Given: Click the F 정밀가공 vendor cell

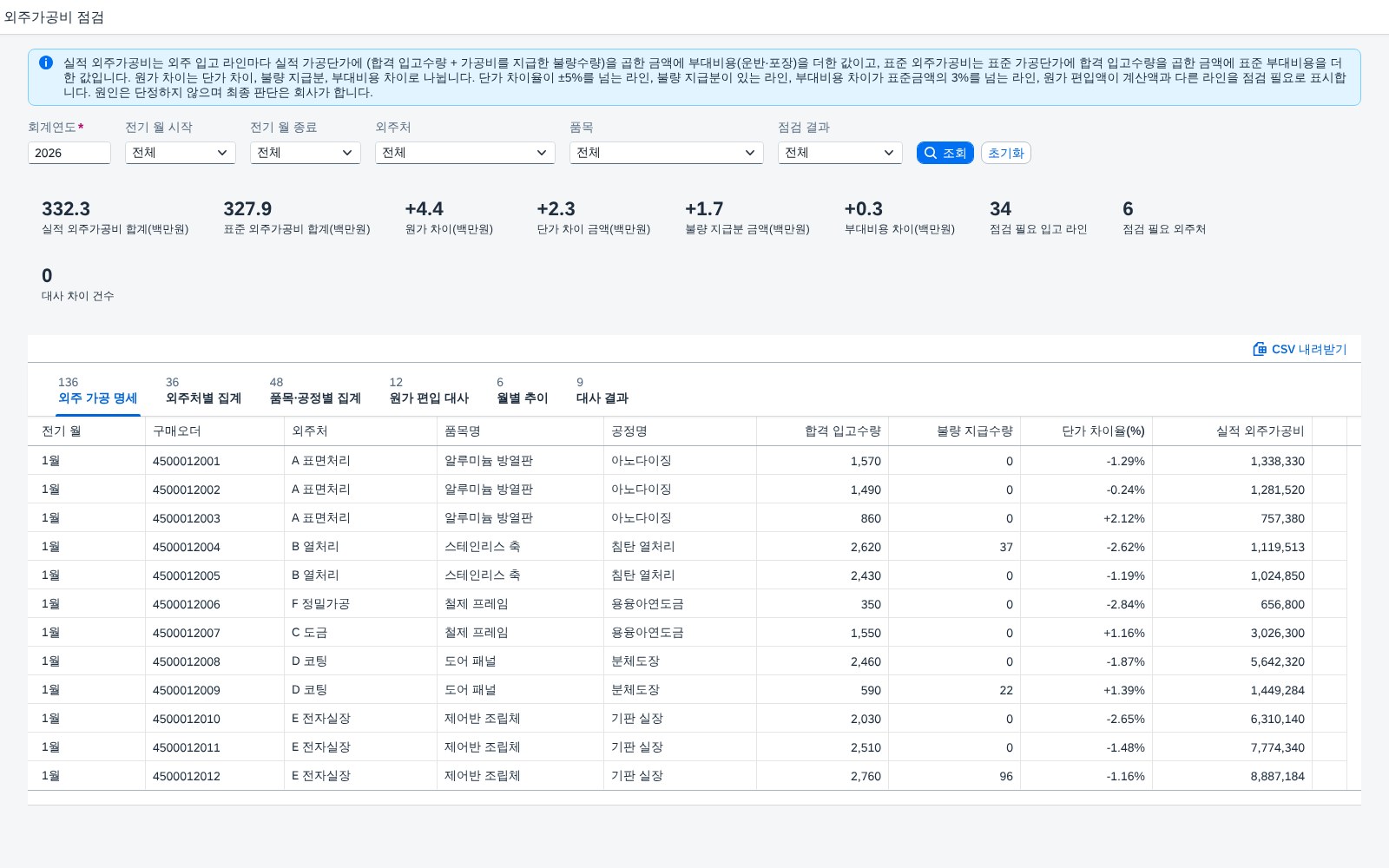Looking at the screenshot, I should point(361,604).
